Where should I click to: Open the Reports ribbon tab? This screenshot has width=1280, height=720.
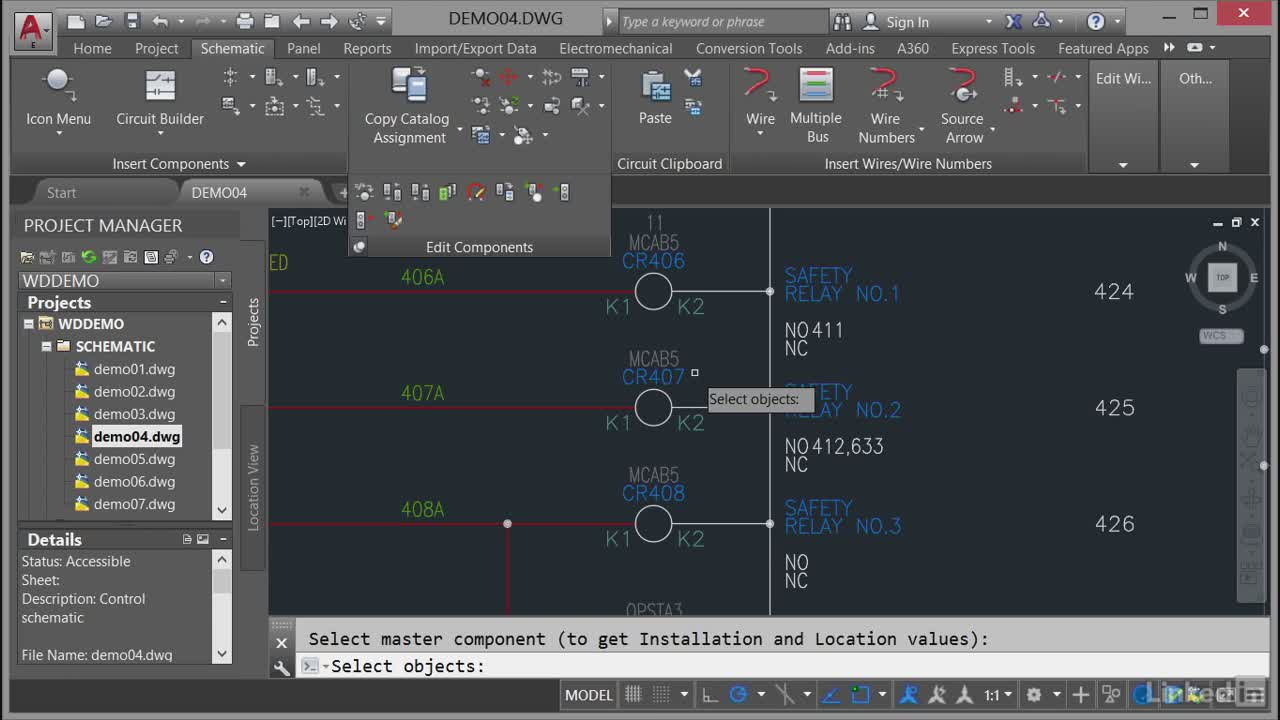[367, 48]
